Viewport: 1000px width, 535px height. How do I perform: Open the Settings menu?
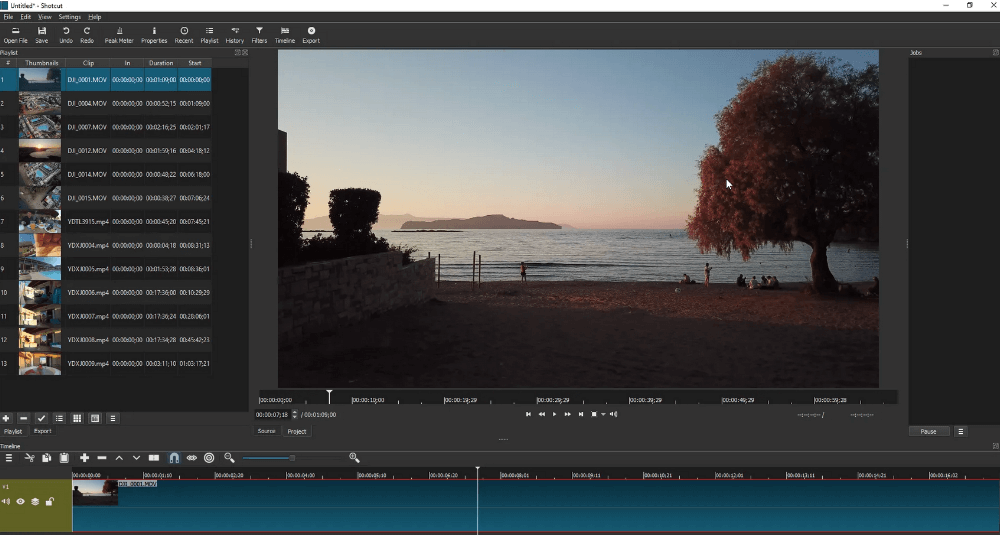tap(70, 17)
